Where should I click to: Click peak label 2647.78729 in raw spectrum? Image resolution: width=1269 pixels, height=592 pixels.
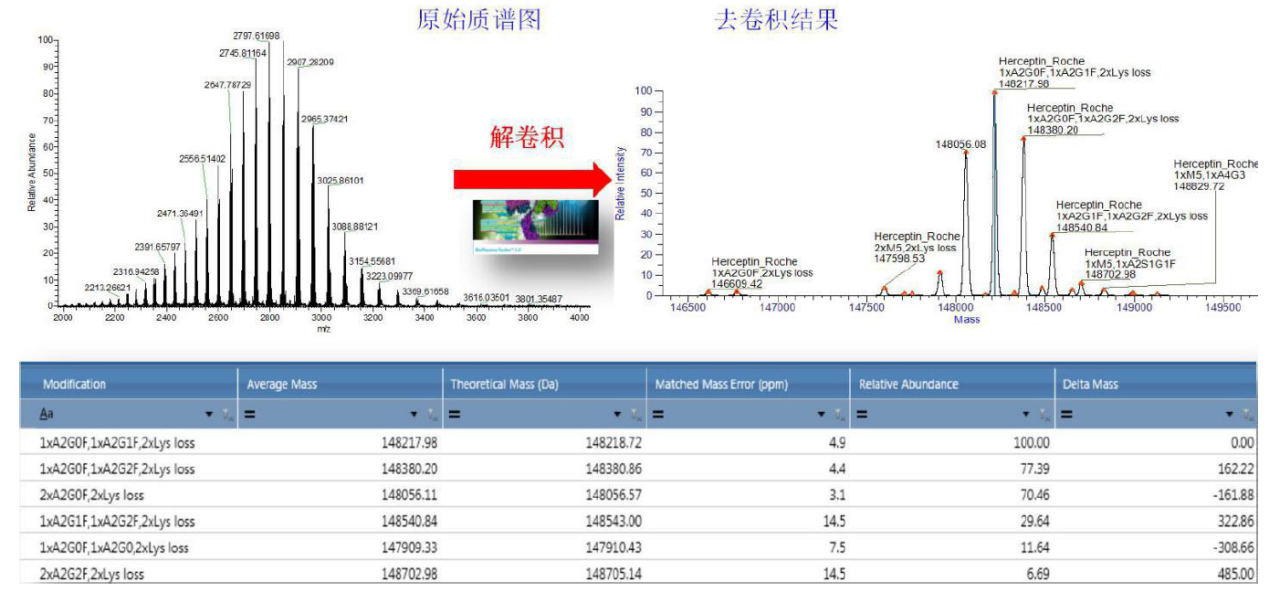(228, 85)
